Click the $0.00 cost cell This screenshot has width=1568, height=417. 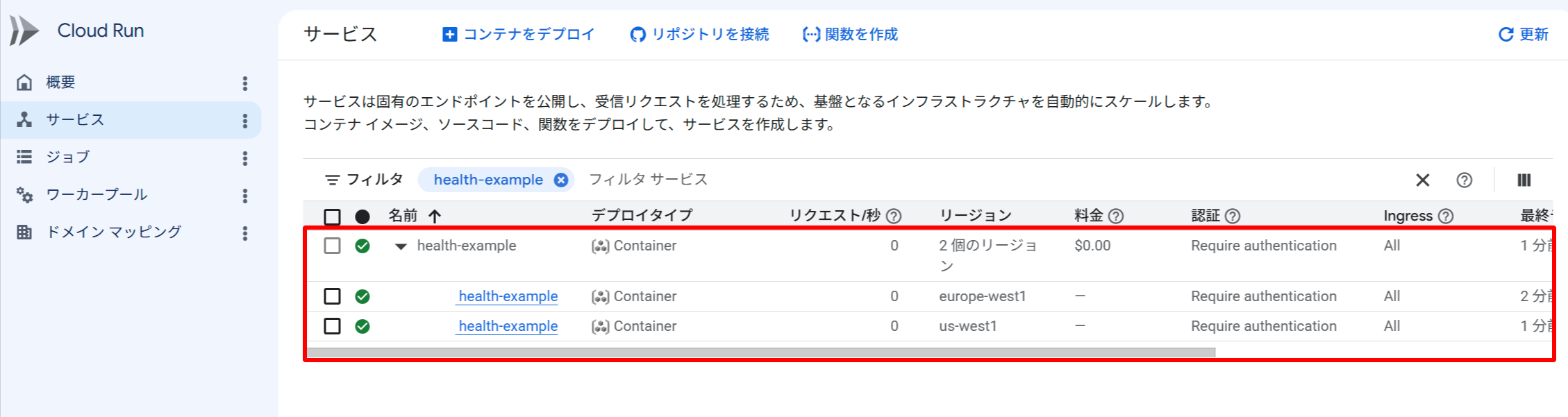tap(1092, 246)
